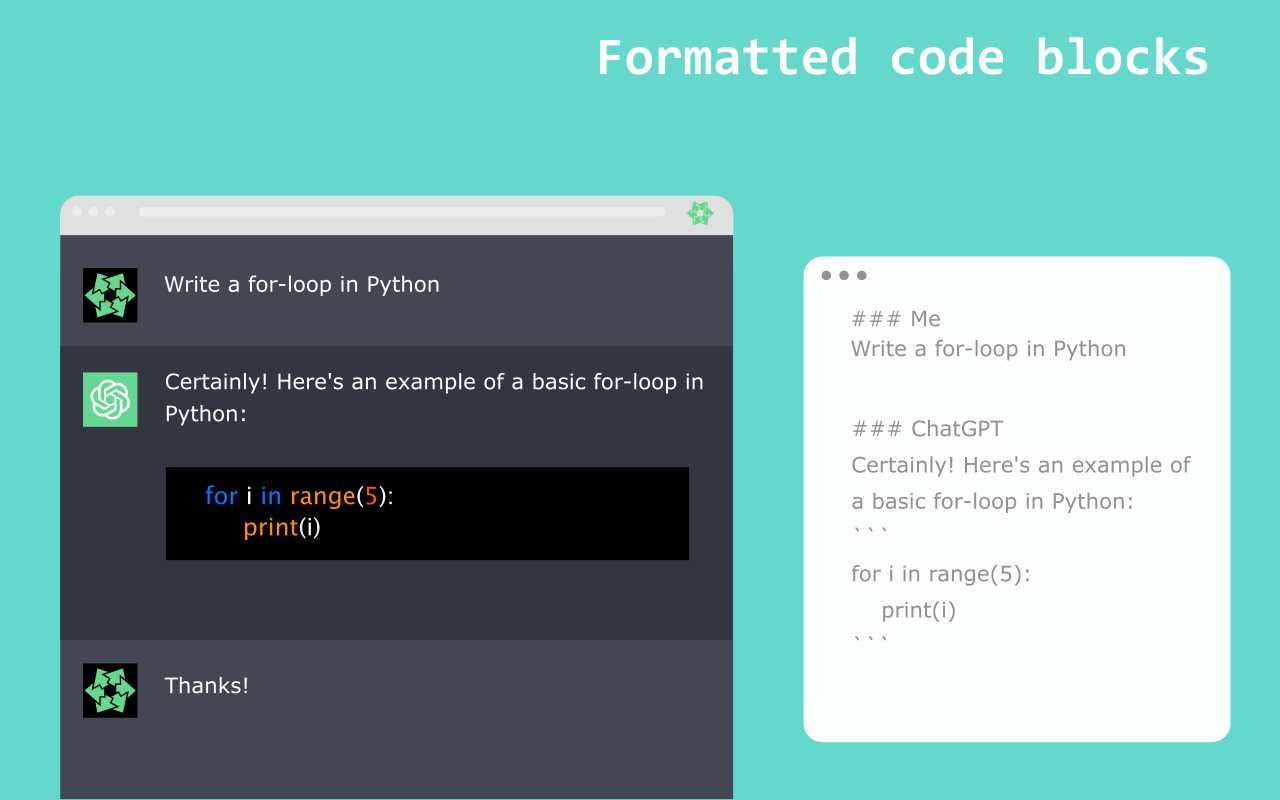Click closing triple backticks in note window
1280x800 pixels.
tap(870, 640)
